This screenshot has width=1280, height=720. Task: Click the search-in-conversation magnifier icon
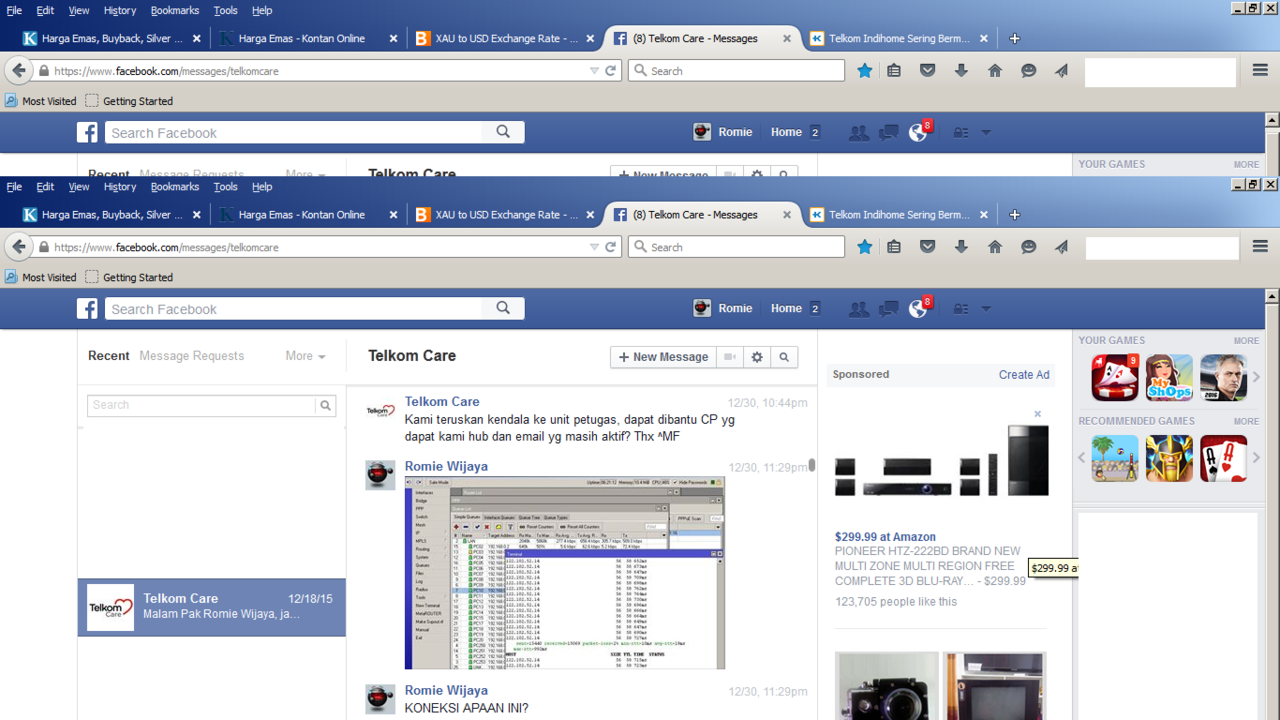coord(784,357)
